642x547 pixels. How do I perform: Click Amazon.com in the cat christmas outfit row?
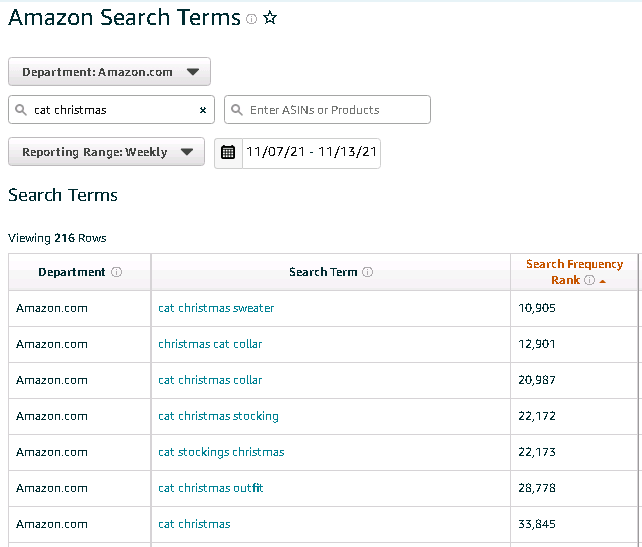tap(52, 488)
